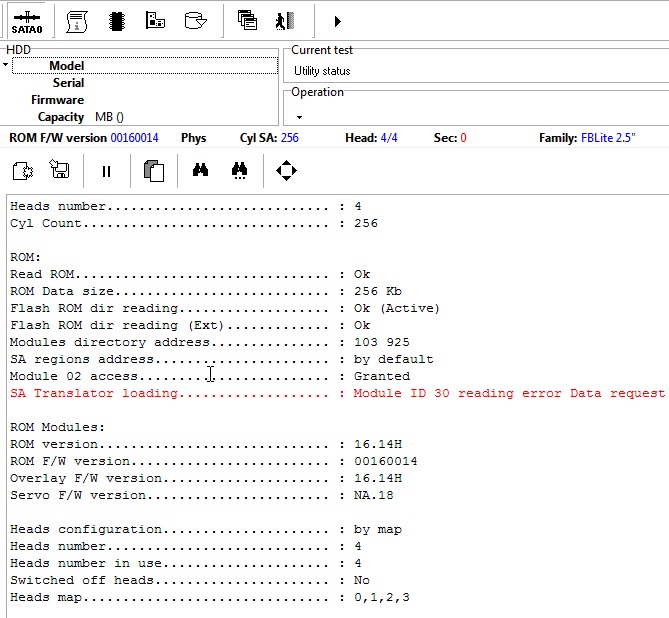Viewport: 669px width, 618px height.
Task: Click ROM F/W version value 00160014
Action: [134, 138]
